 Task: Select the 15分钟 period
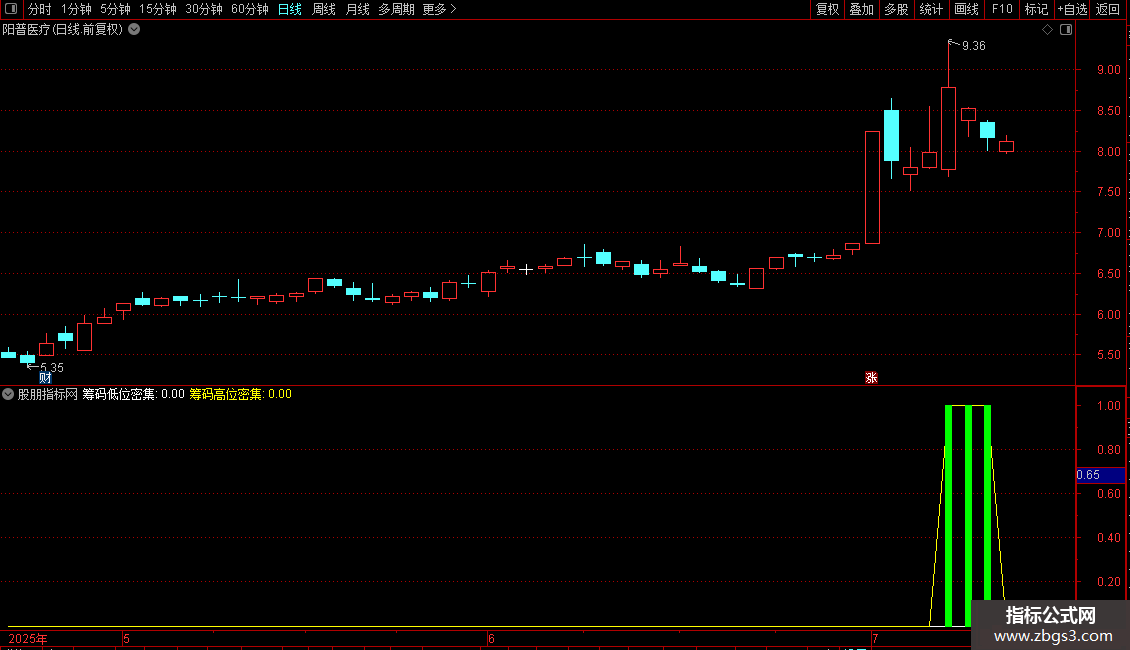[158, 9]
